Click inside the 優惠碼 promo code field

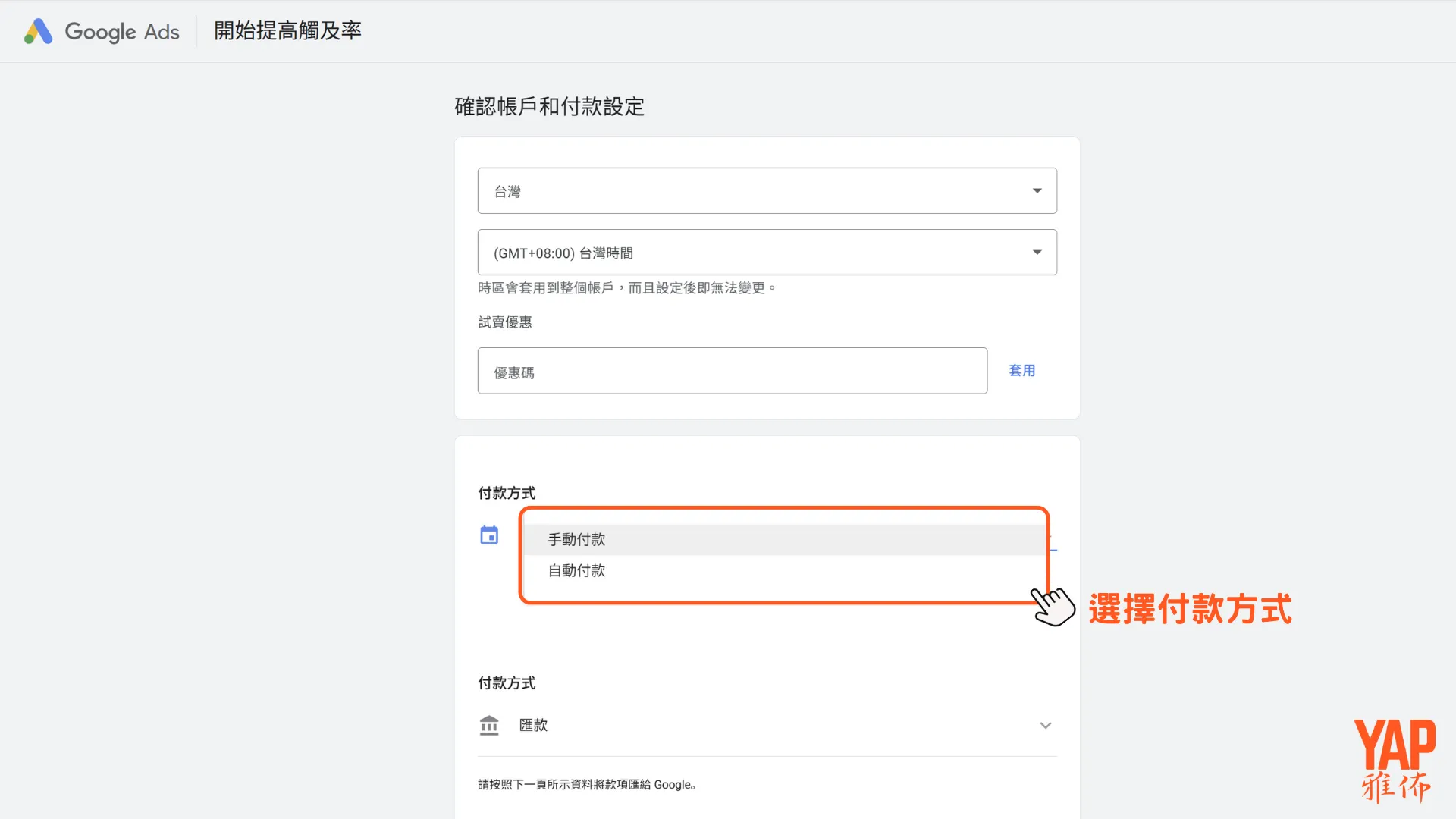click(732, 371)
